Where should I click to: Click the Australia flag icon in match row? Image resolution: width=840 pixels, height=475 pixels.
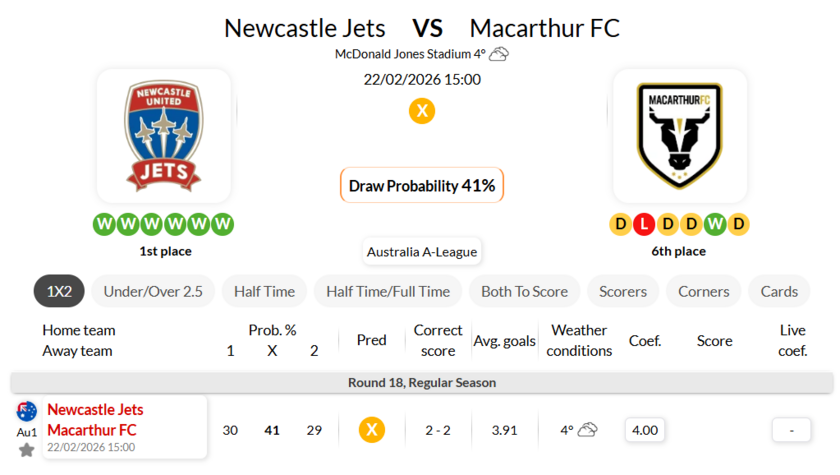(x=27, y=411)
